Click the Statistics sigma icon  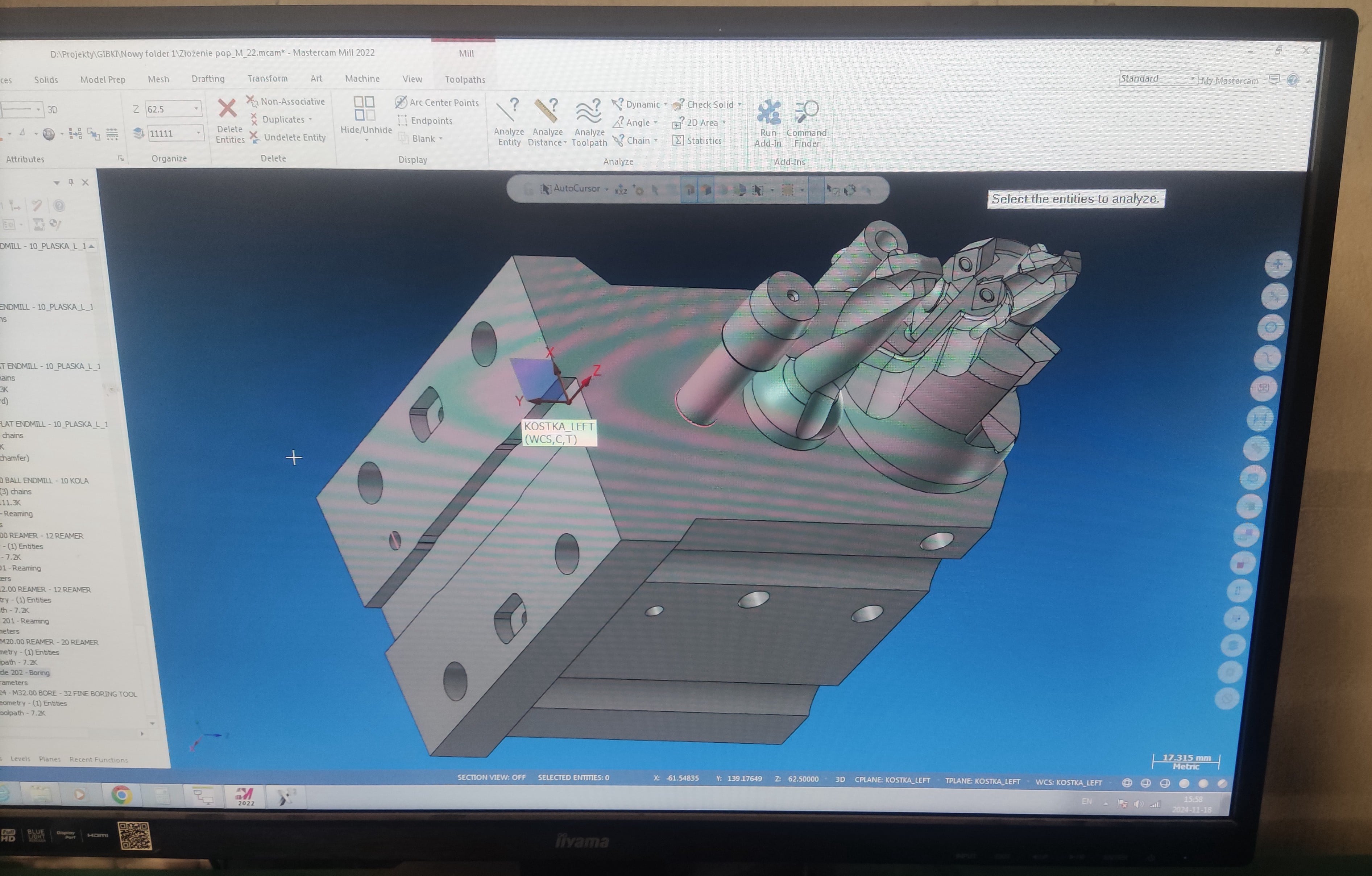[x=678, y=141]
